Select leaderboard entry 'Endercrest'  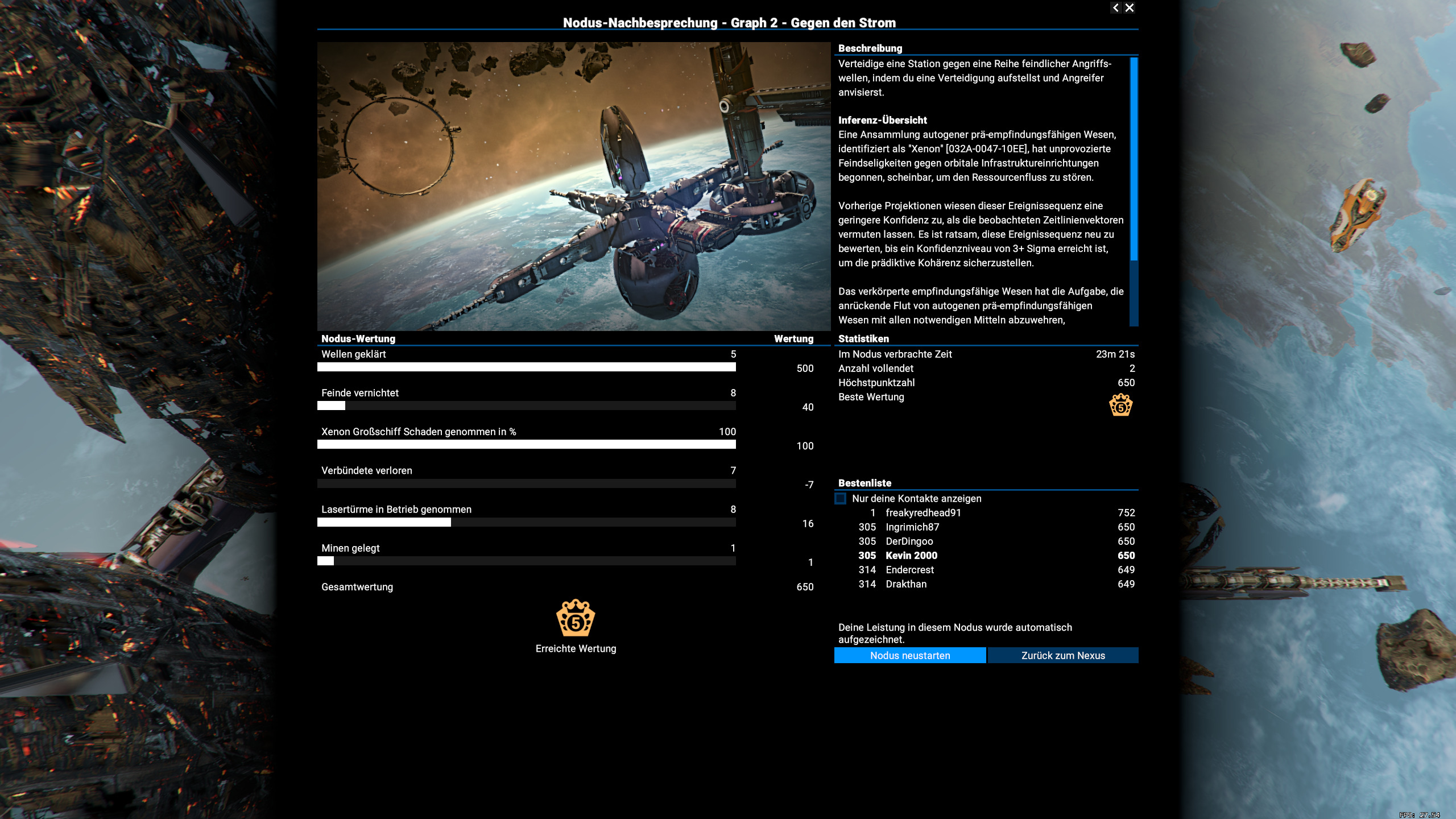tap(986, 570)
